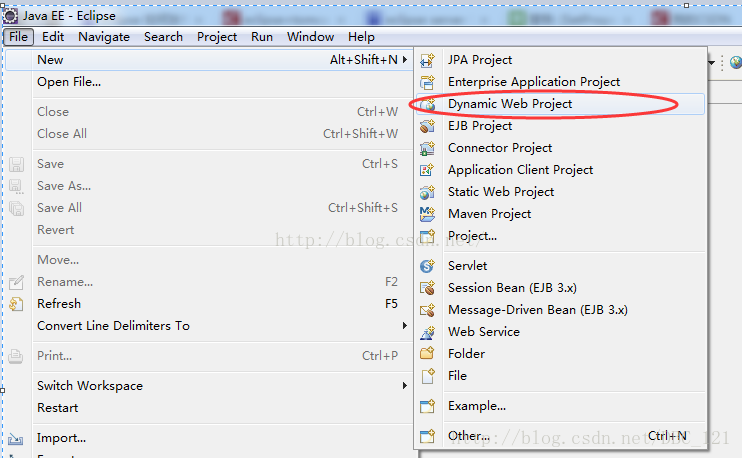The height and width of the screenshot is (458, 742).
Task: Open the toolbar dropdown arrow beside the globe
Action: (x=711, y=62)
